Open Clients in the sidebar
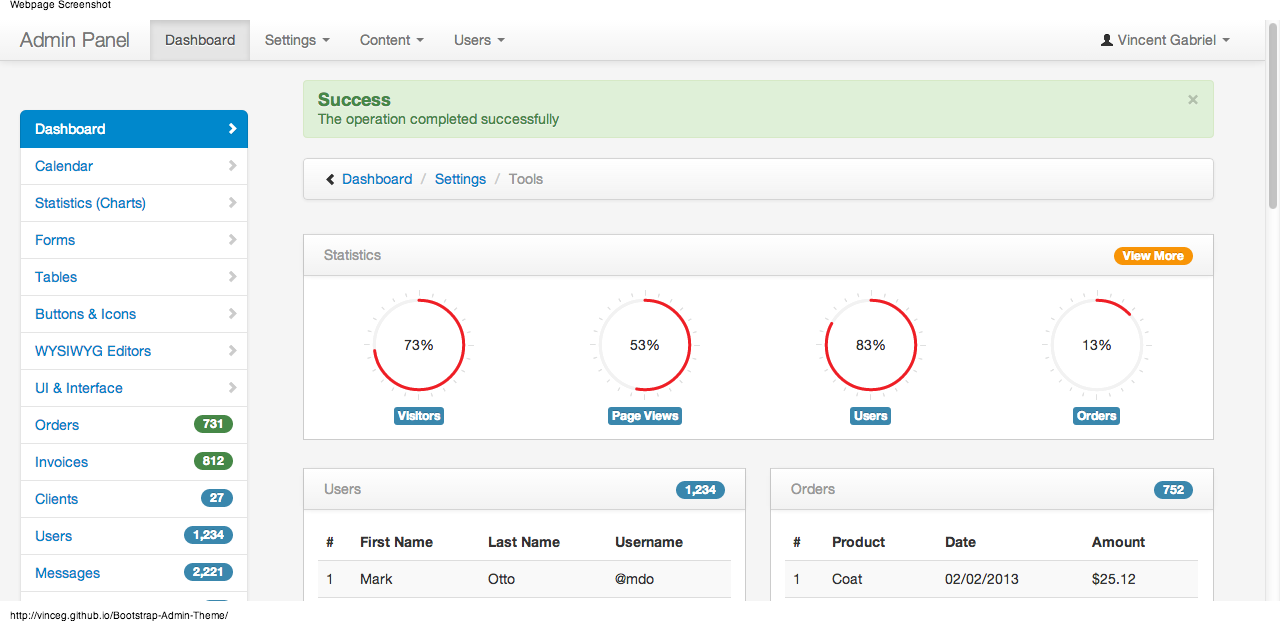Image resolution: width=1280 pixels, height=621 pixels. 134,499
